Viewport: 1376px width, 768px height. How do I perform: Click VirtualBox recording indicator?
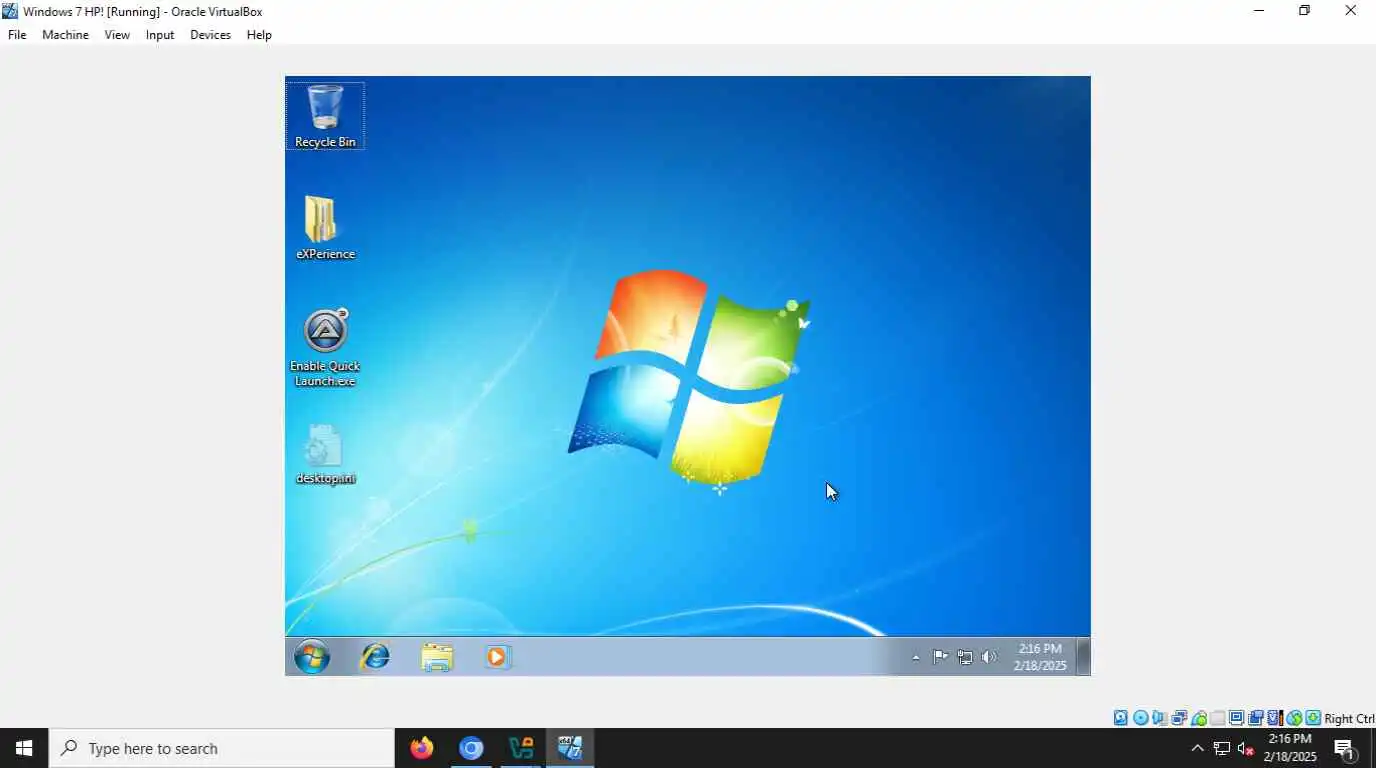pos(1255,718)
